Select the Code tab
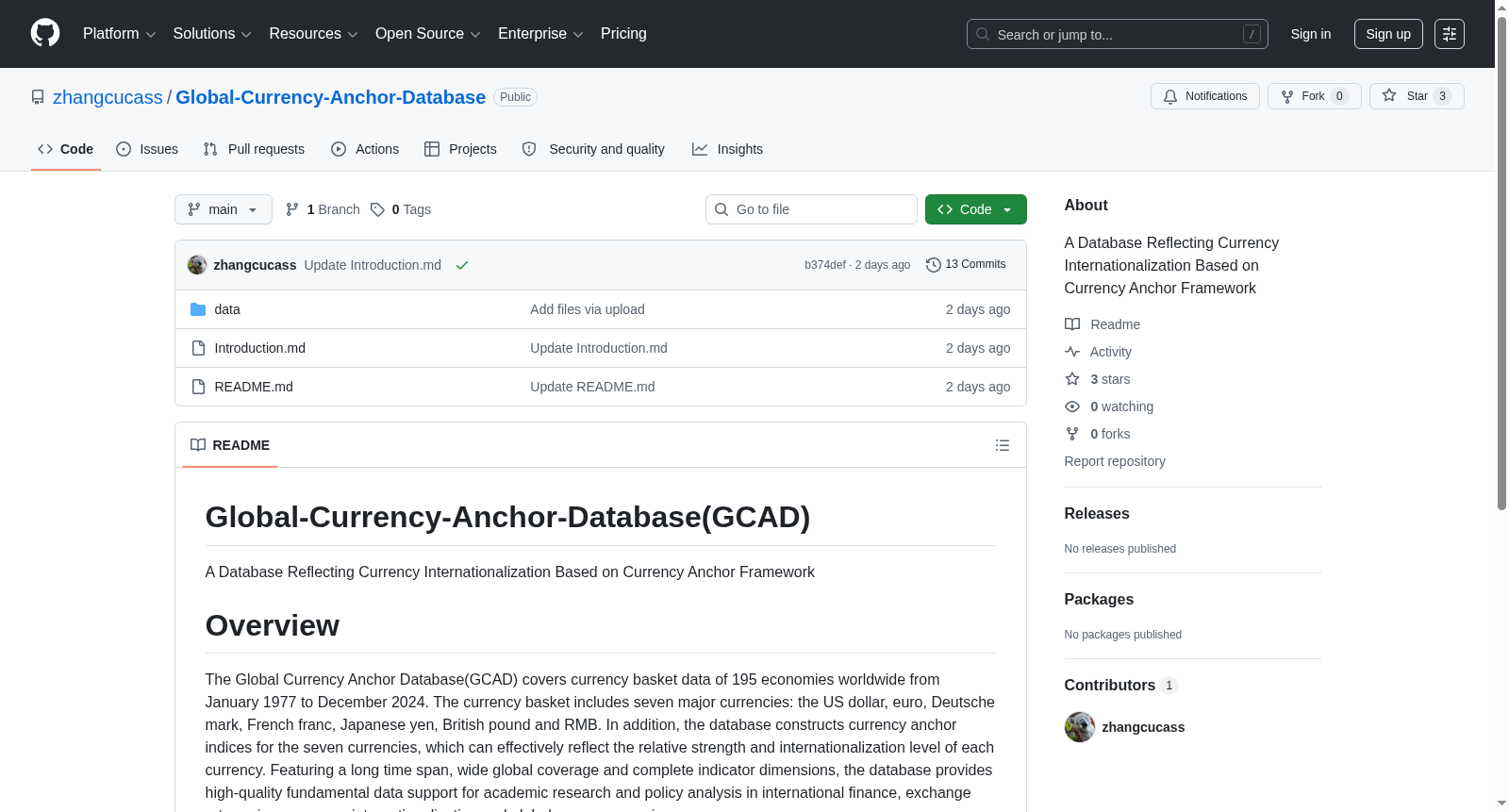Image resolution: width=1509 pixels, height=812 pixels. [65, 149]
